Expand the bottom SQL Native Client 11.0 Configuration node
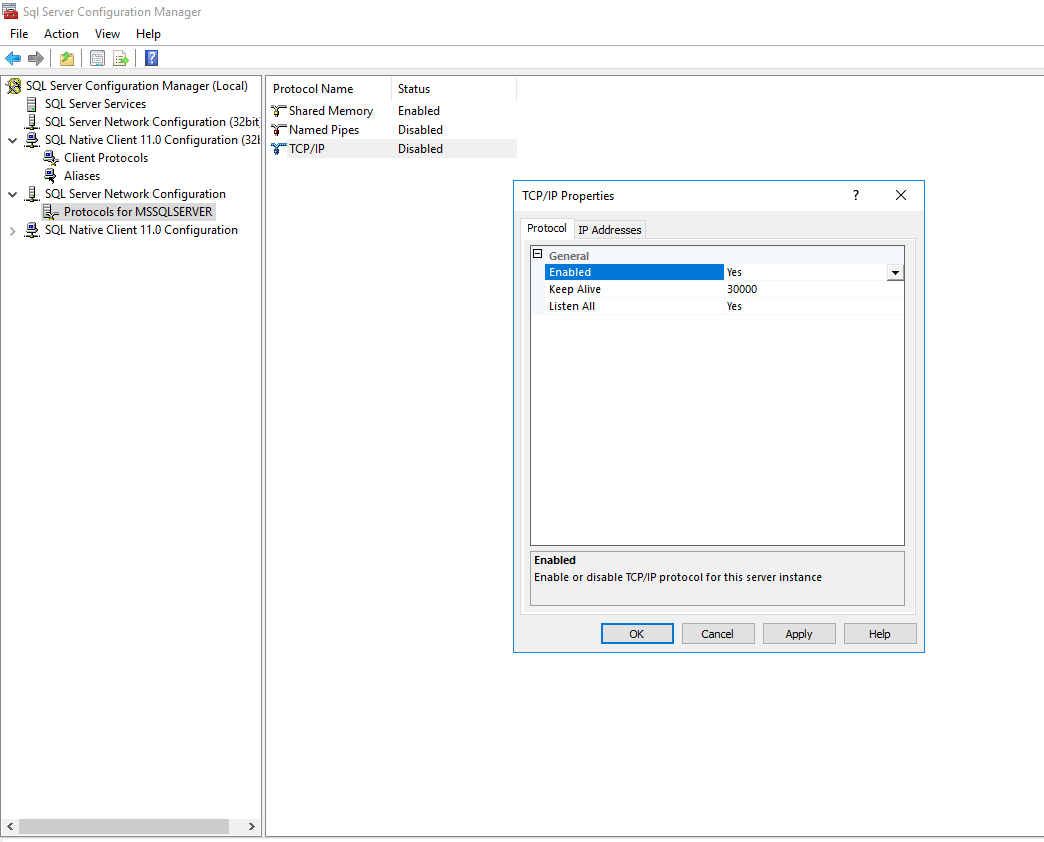Image resolution: width=1044 pixels, height=842 pixels. click(13, 231)
